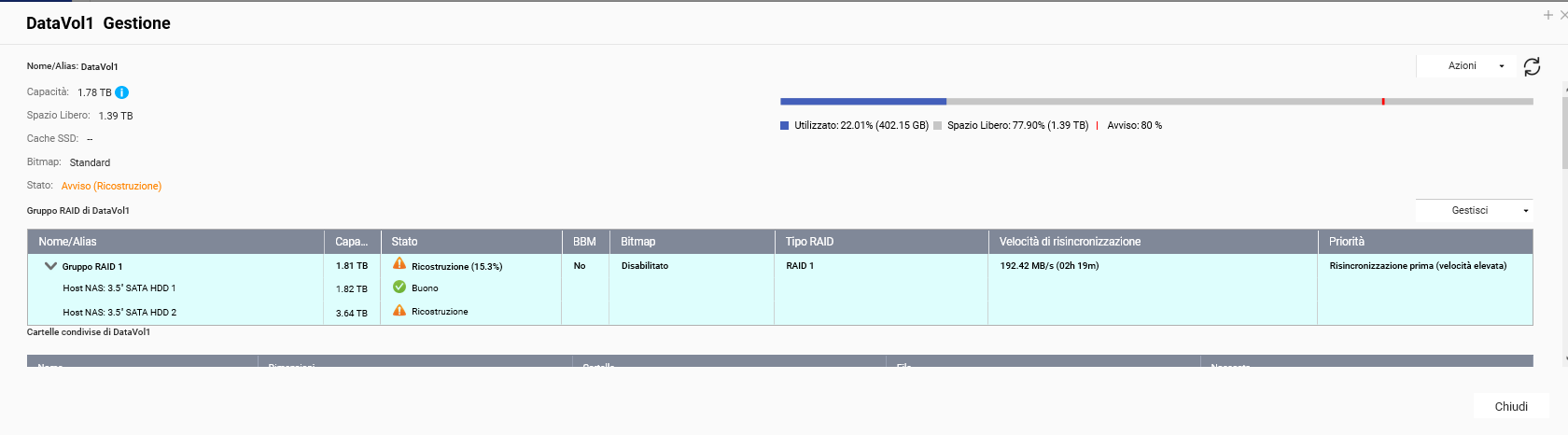Click the warning icon in the HDD 2 row
Viewport: 1568px width, 435px height.
[x=399, y=311]
